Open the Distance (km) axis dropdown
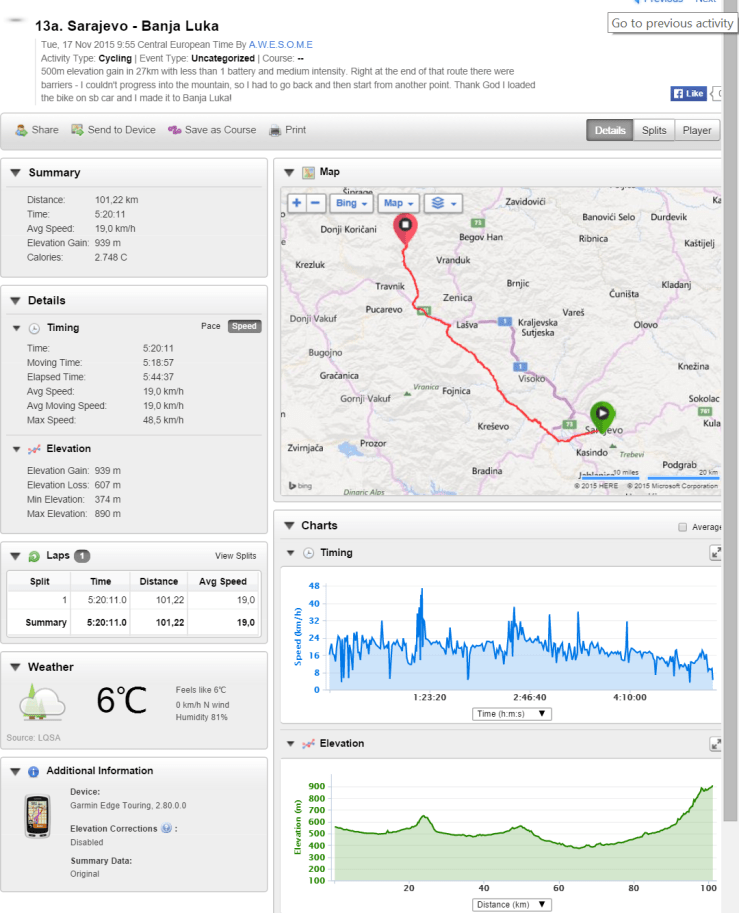 point(512,904)
